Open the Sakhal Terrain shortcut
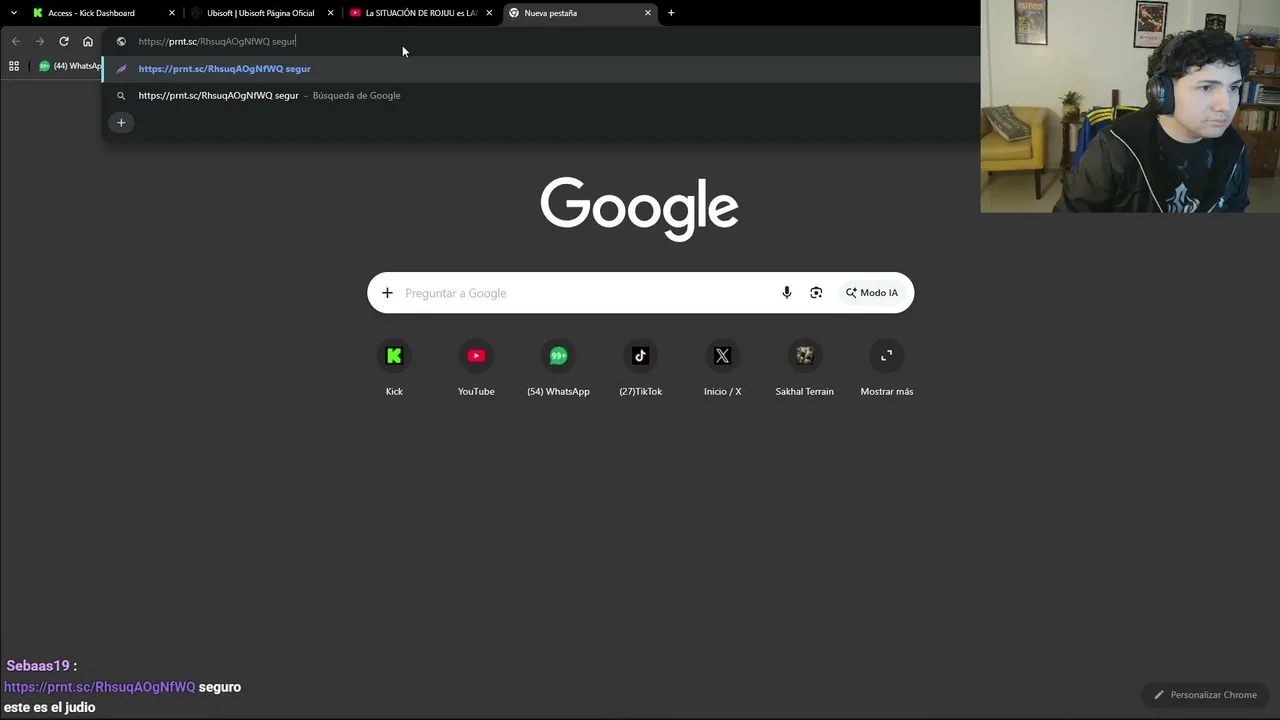Image resolution: width=1280 pixels, height=720 pixels. point(804,368)
